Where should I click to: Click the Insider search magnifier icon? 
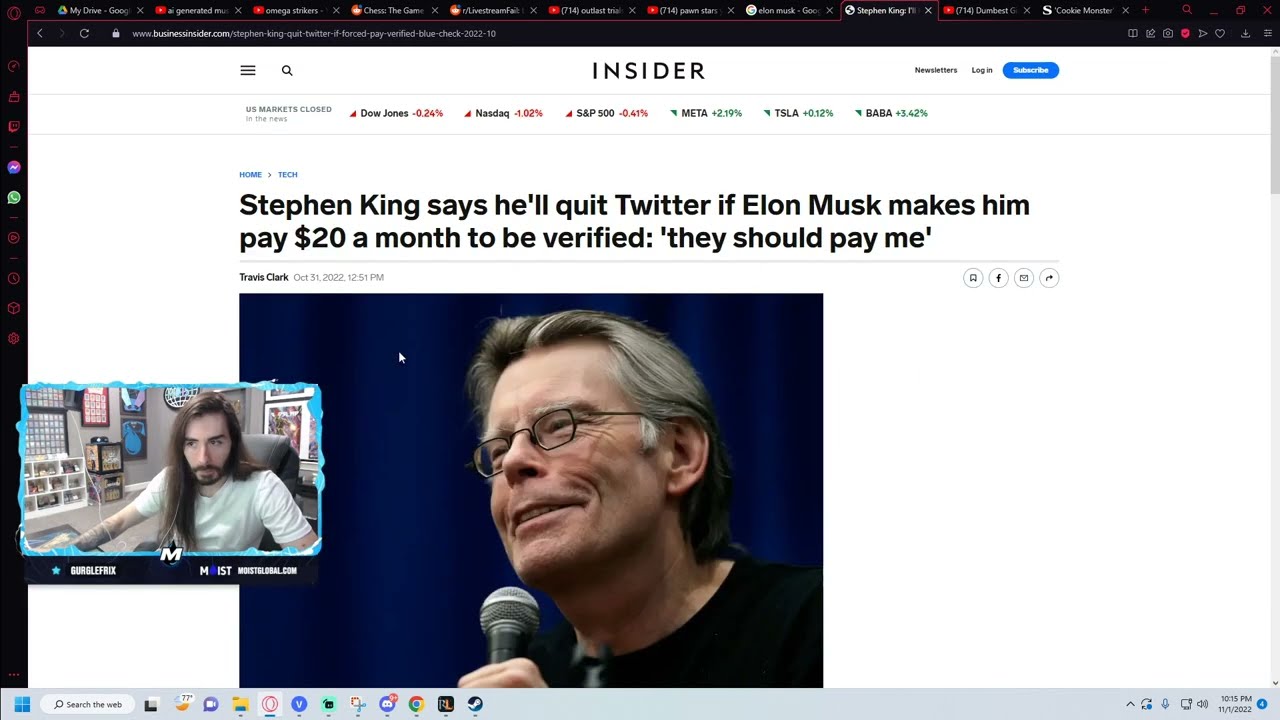click(287, 70)
